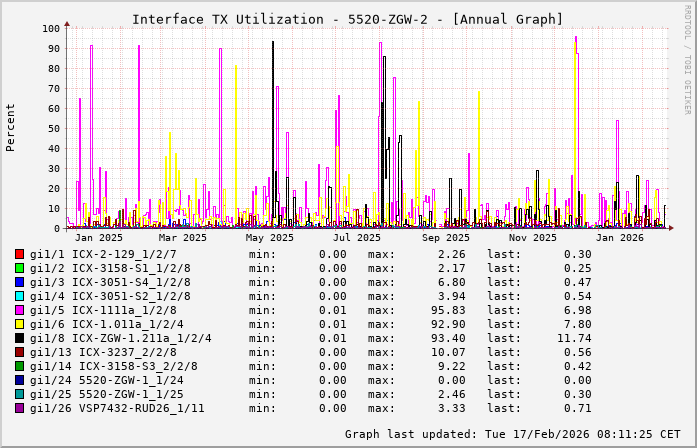Click the yellow gi1/6 ICX-1.011a legend swatch

(x=20, y=325)
